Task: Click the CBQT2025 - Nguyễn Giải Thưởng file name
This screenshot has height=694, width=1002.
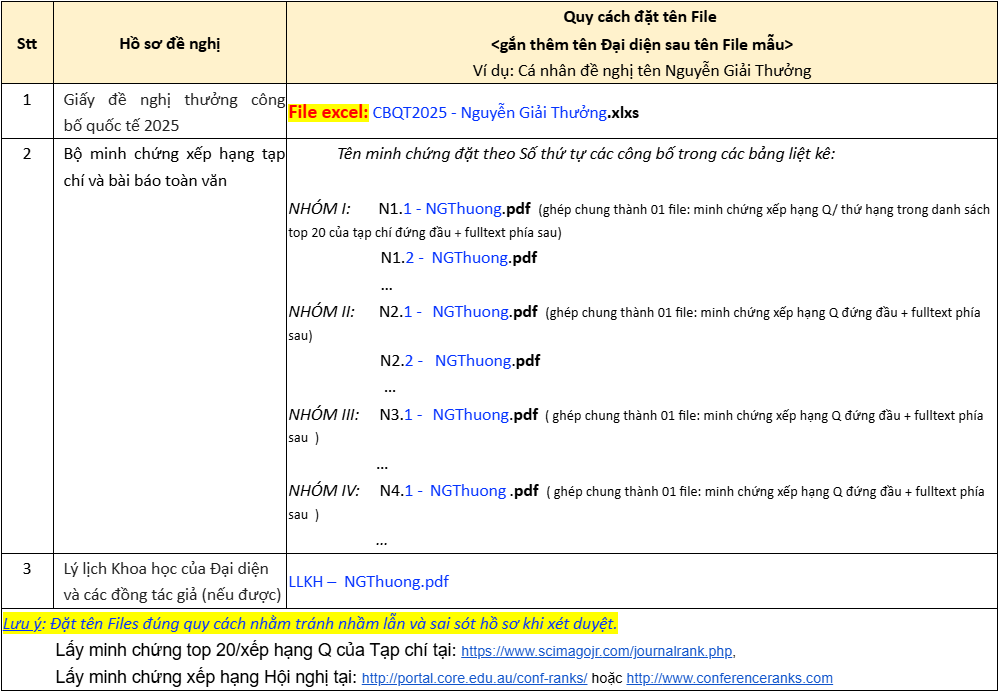Action: tap(490, 112)
